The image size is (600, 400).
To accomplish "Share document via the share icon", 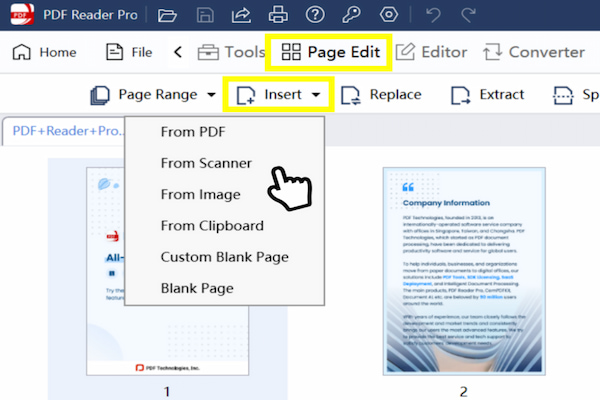I will click(241, 15).
